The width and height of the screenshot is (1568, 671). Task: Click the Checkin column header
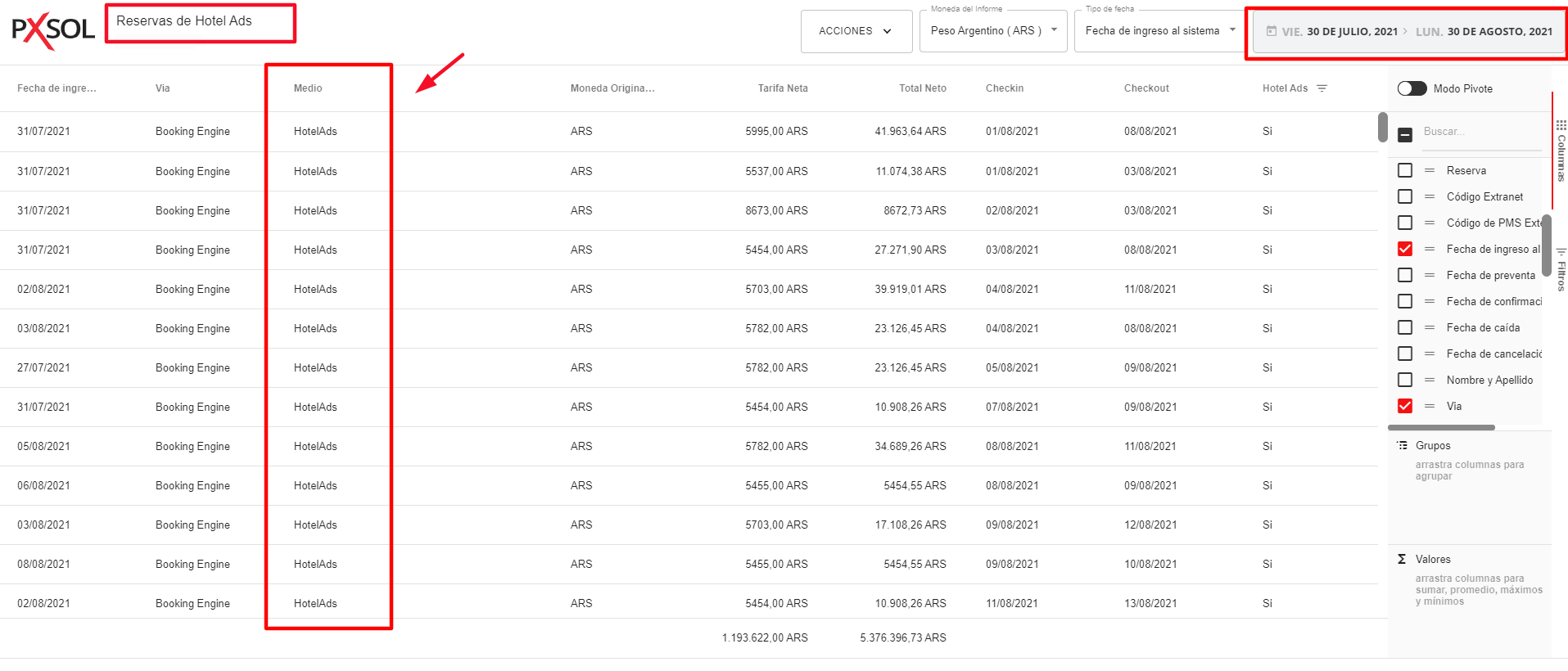click(x=1004, y=88)
